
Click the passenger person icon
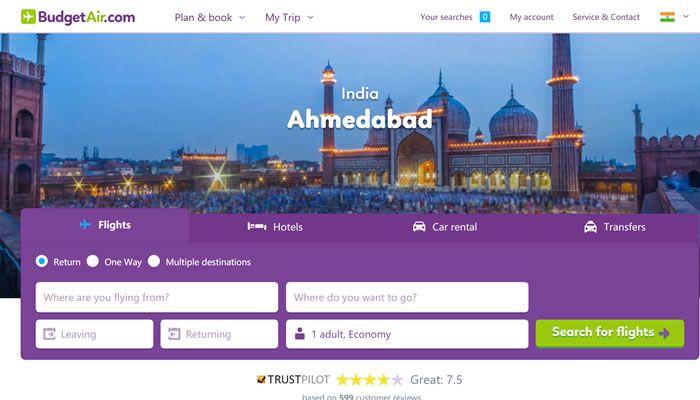(x=300, y=333)
